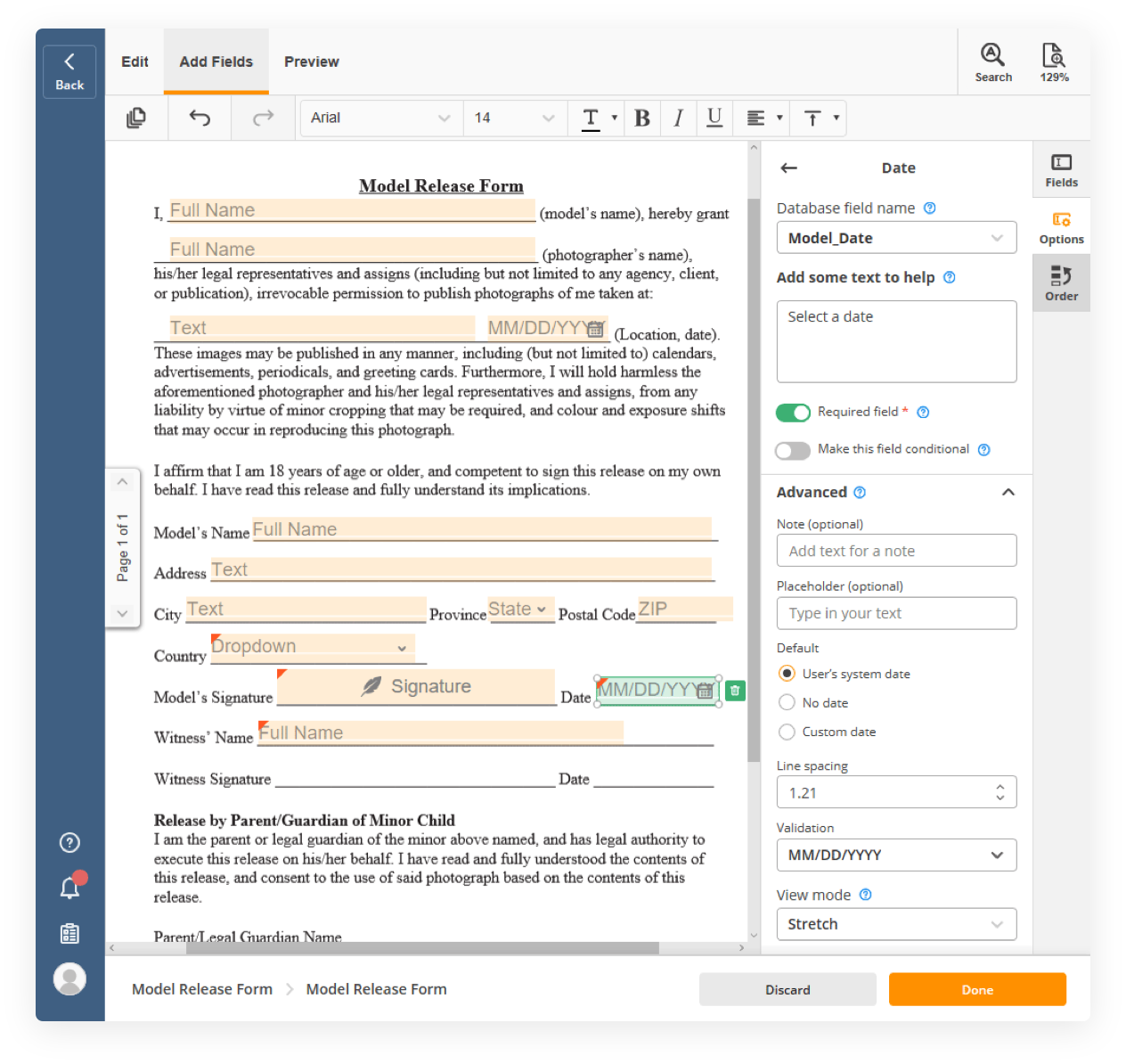This screenshot has width=1126, height=1064.
Task: Apply underline formatting
Action: click(x=714, y=118)
